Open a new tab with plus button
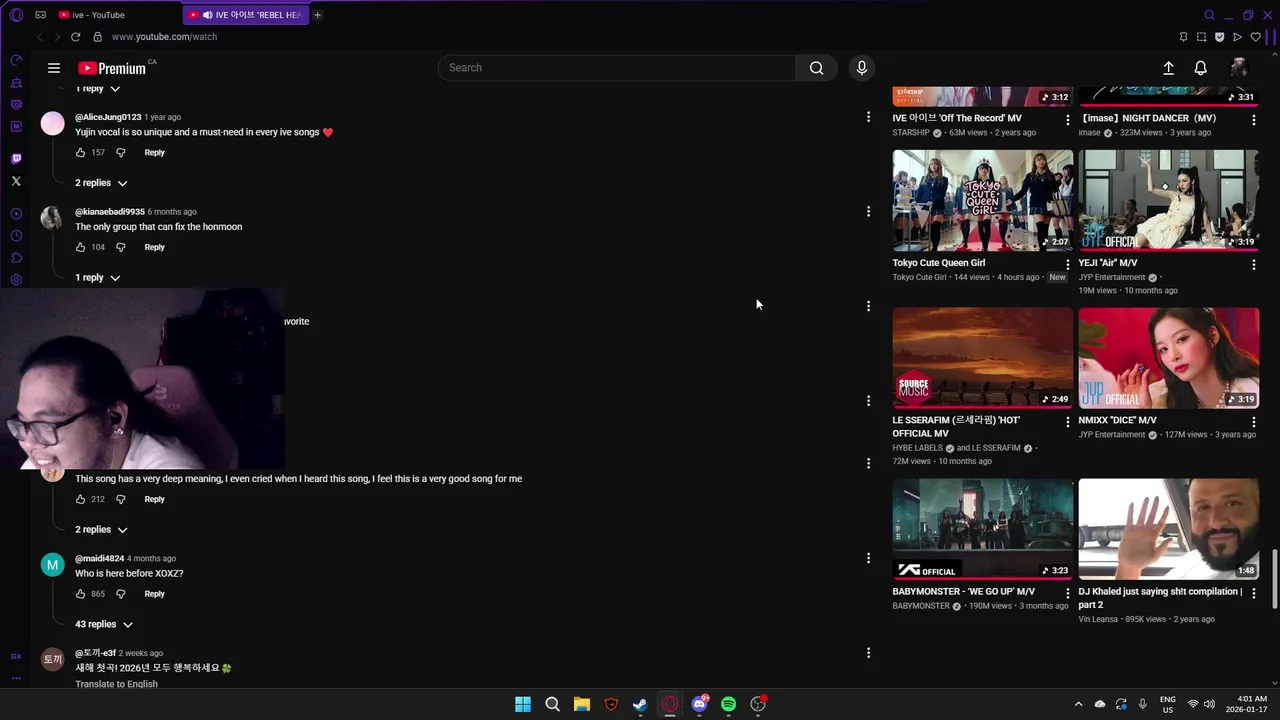The height and width of the screenshot is (720, 1280). tap(317, 15)
